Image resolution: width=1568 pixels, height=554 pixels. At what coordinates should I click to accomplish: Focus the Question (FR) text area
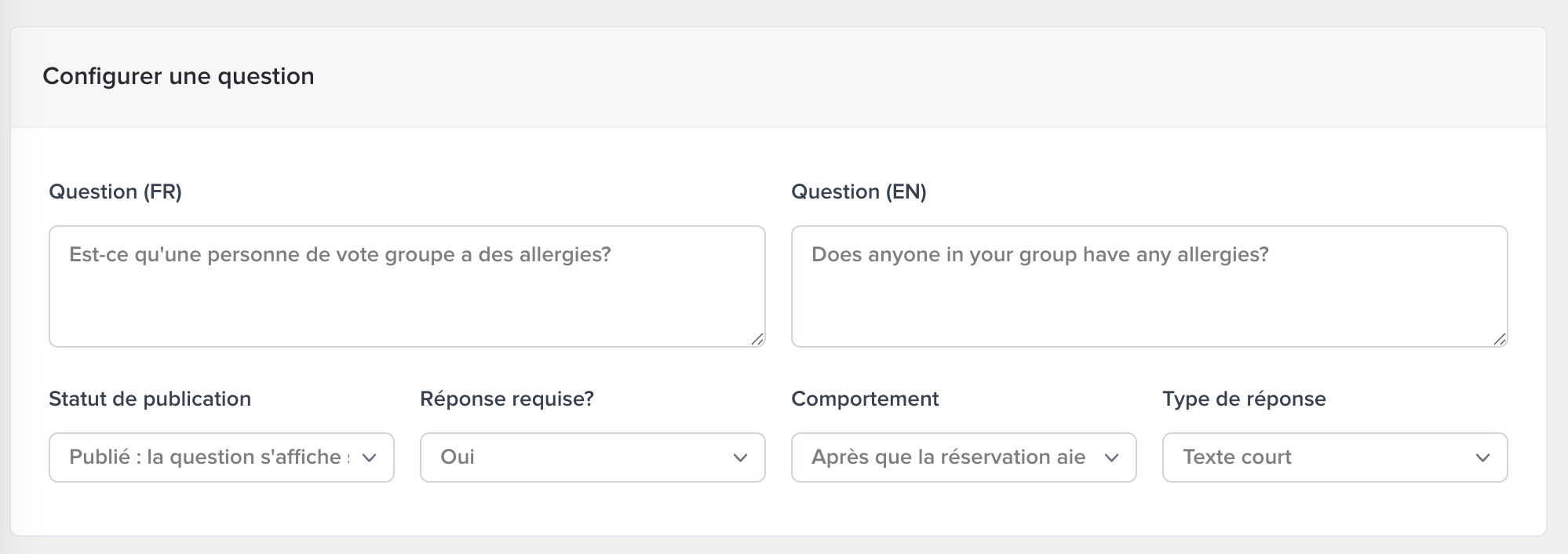point(407,298)
